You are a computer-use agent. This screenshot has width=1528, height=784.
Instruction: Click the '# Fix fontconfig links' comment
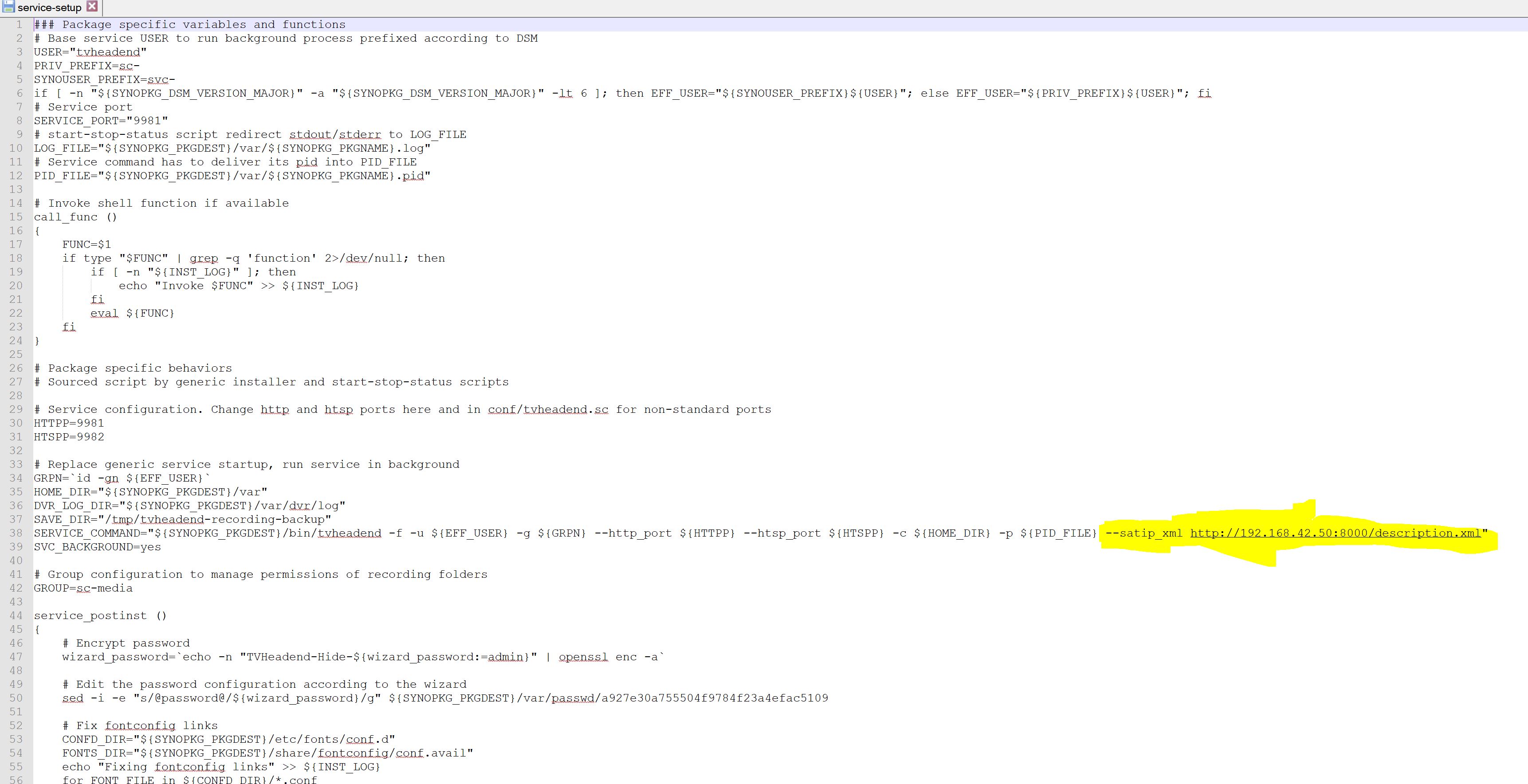click(140, 726)
